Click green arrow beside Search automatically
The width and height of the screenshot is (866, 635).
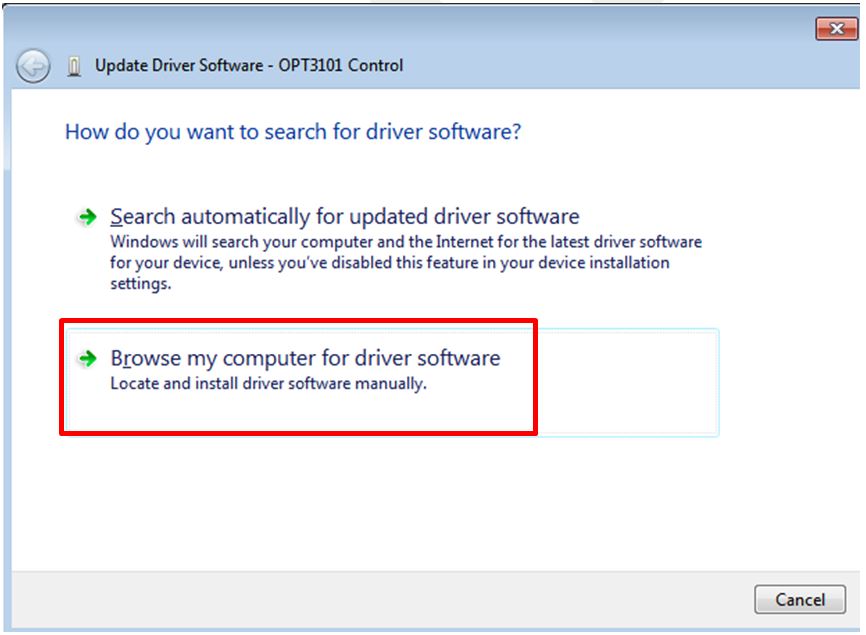(87, 217)
